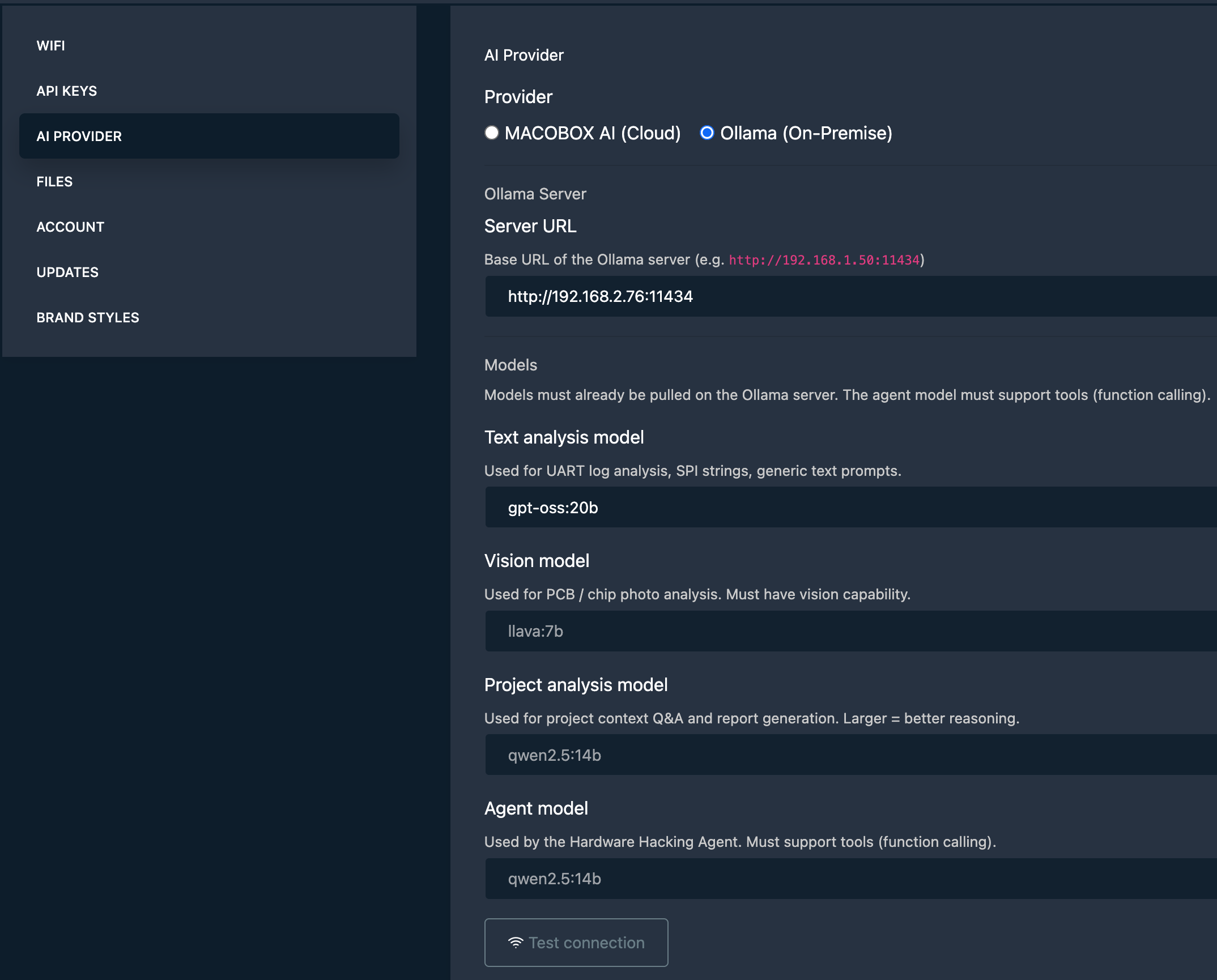The image size is (1217, 980).
Task: Select the Project analysis model field qwen2.5:14b
Action: pos(793,754)
